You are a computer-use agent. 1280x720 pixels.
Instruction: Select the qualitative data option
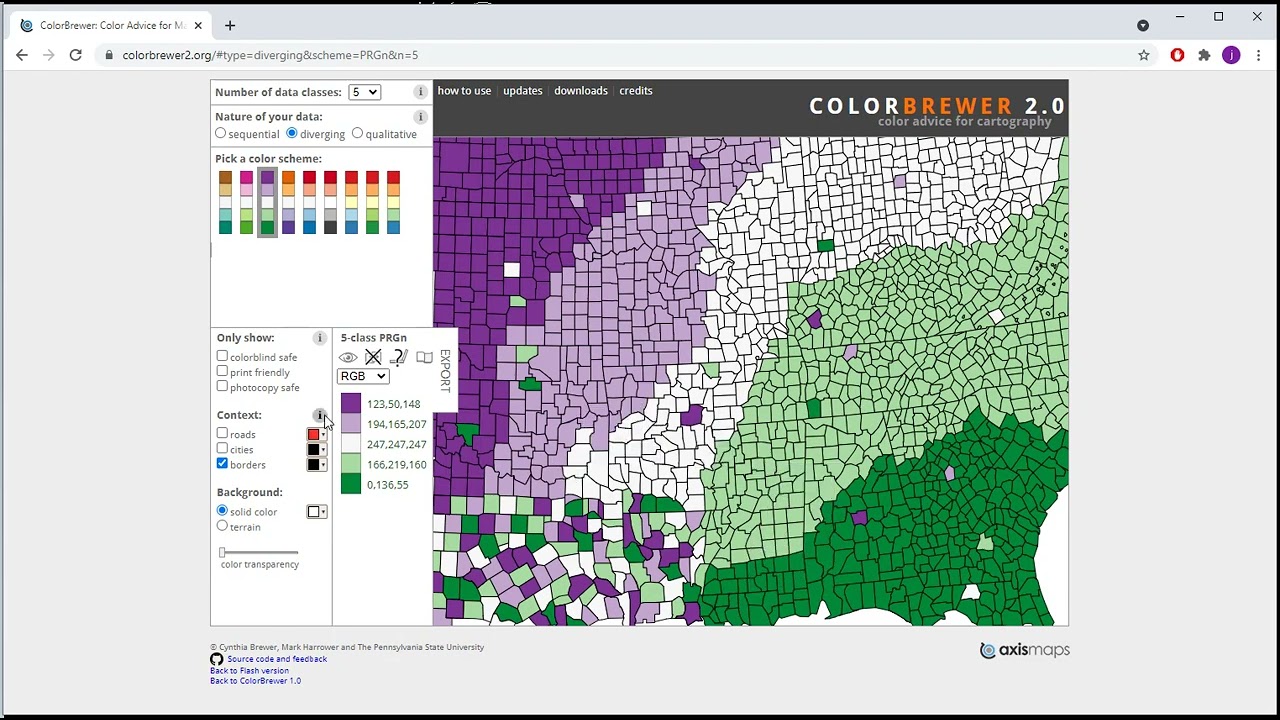point(357,133)
